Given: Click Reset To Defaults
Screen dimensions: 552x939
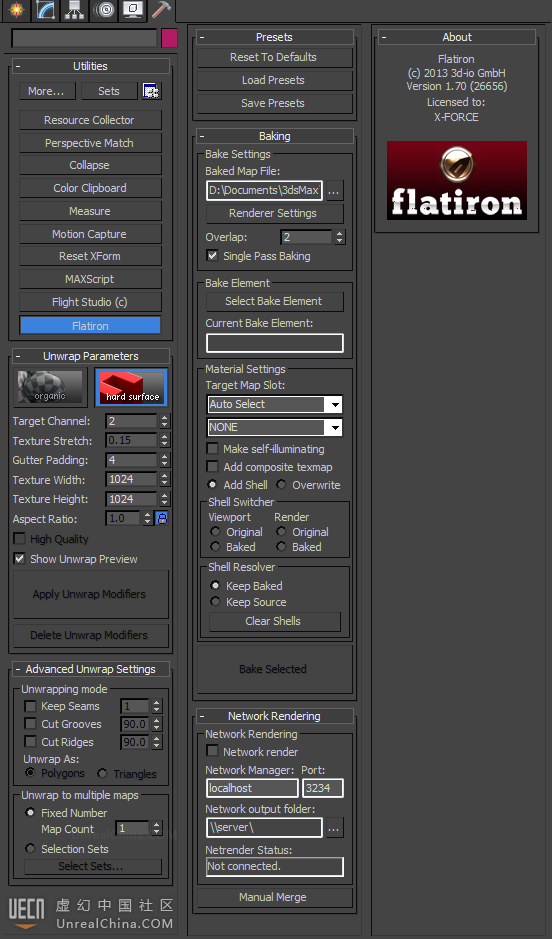Looking at the screenshot, I should click(274, 57).
